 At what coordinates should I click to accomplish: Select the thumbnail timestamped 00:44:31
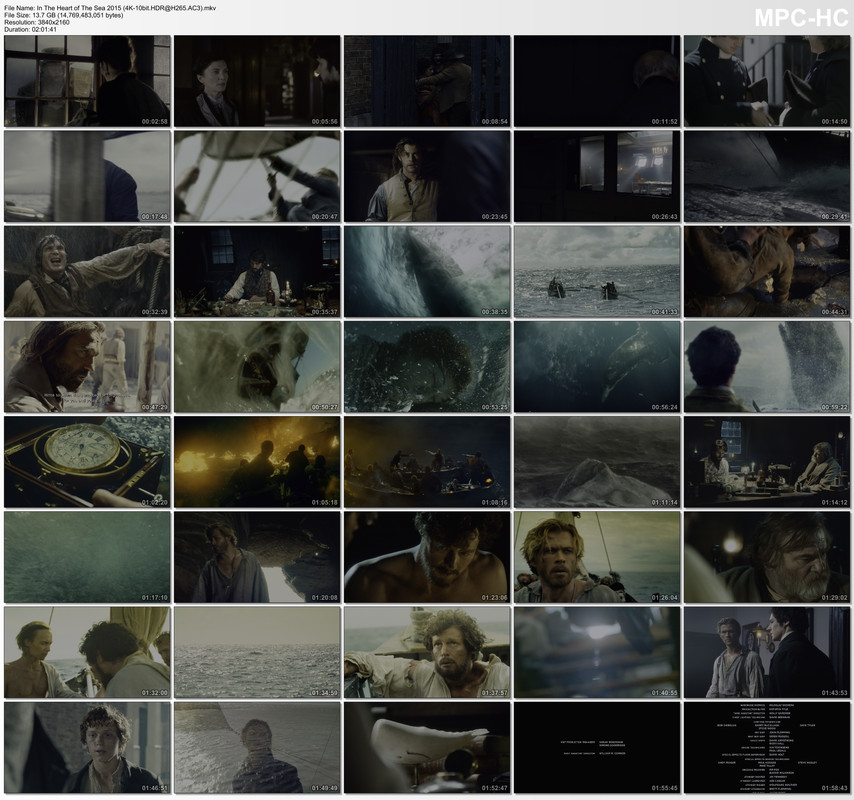(767, 272)
